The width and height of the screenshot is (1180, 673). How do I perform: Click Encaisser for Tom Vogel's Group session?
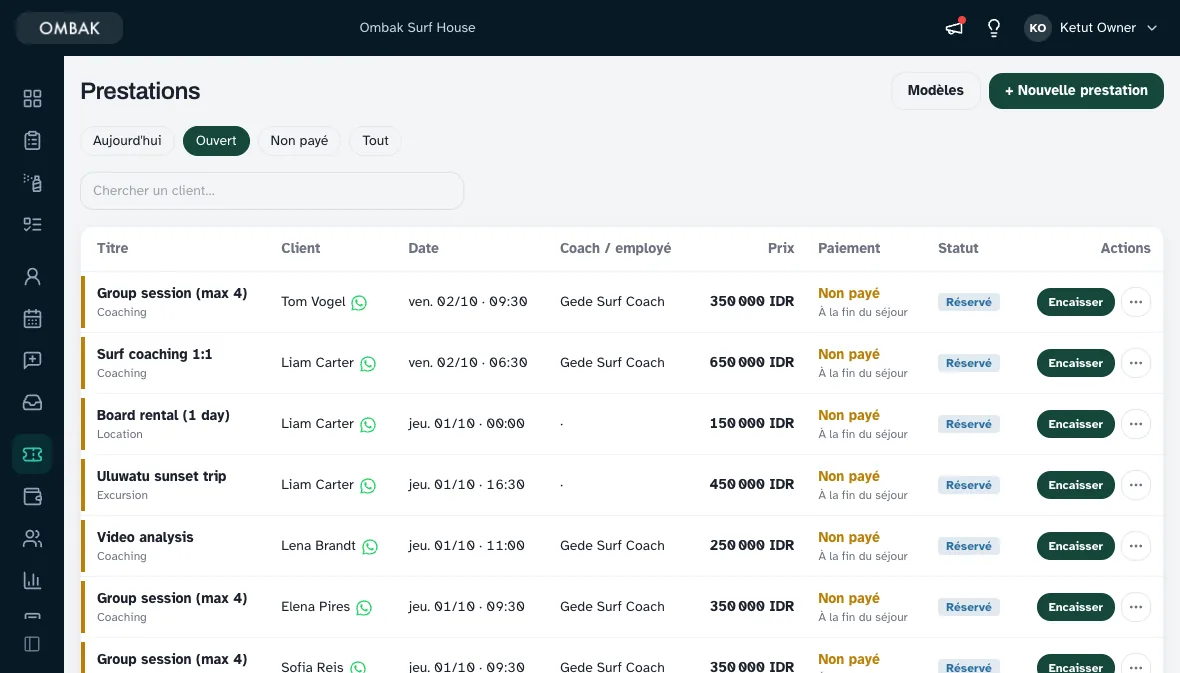[1075, 302]
